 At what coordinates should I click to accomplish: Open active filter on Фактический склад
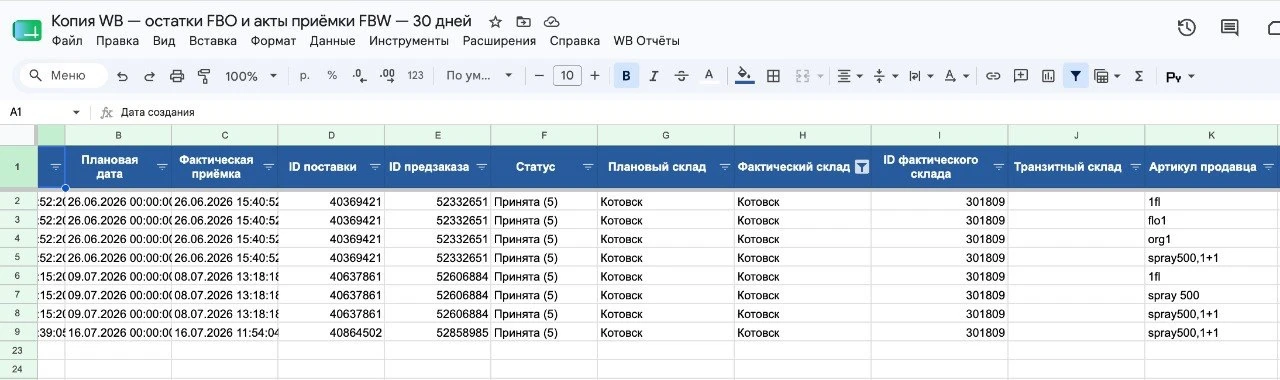pyautogui.click(x=861, y=167)
